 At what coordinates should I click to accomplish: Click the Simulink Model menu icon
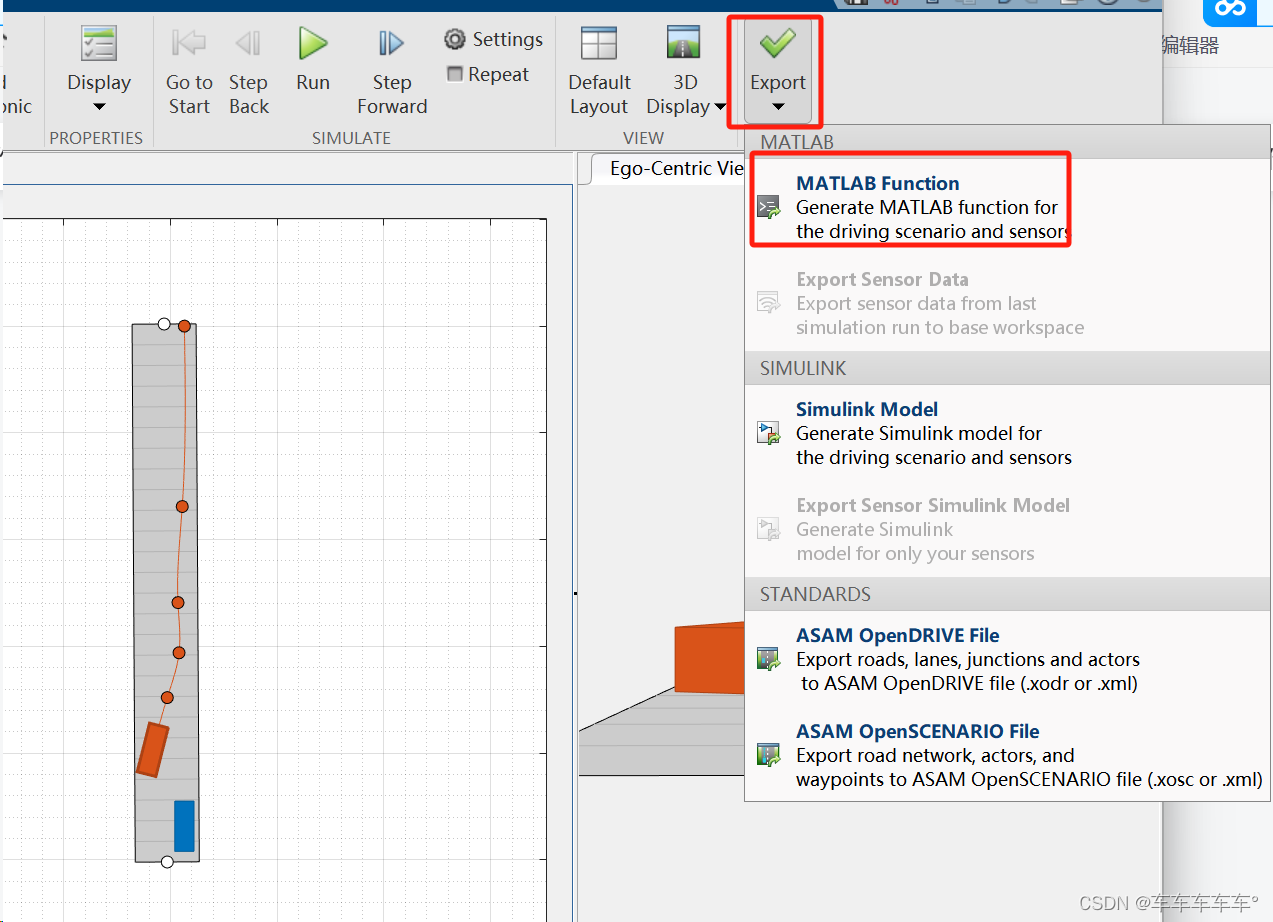click(768, 433)
